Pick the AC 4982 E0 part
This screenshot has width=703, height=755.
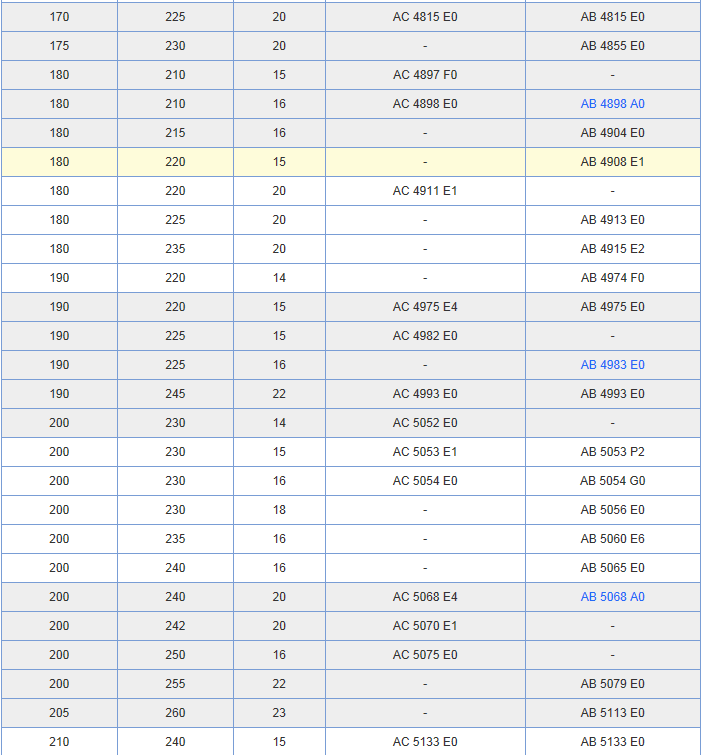pos(425,336)
